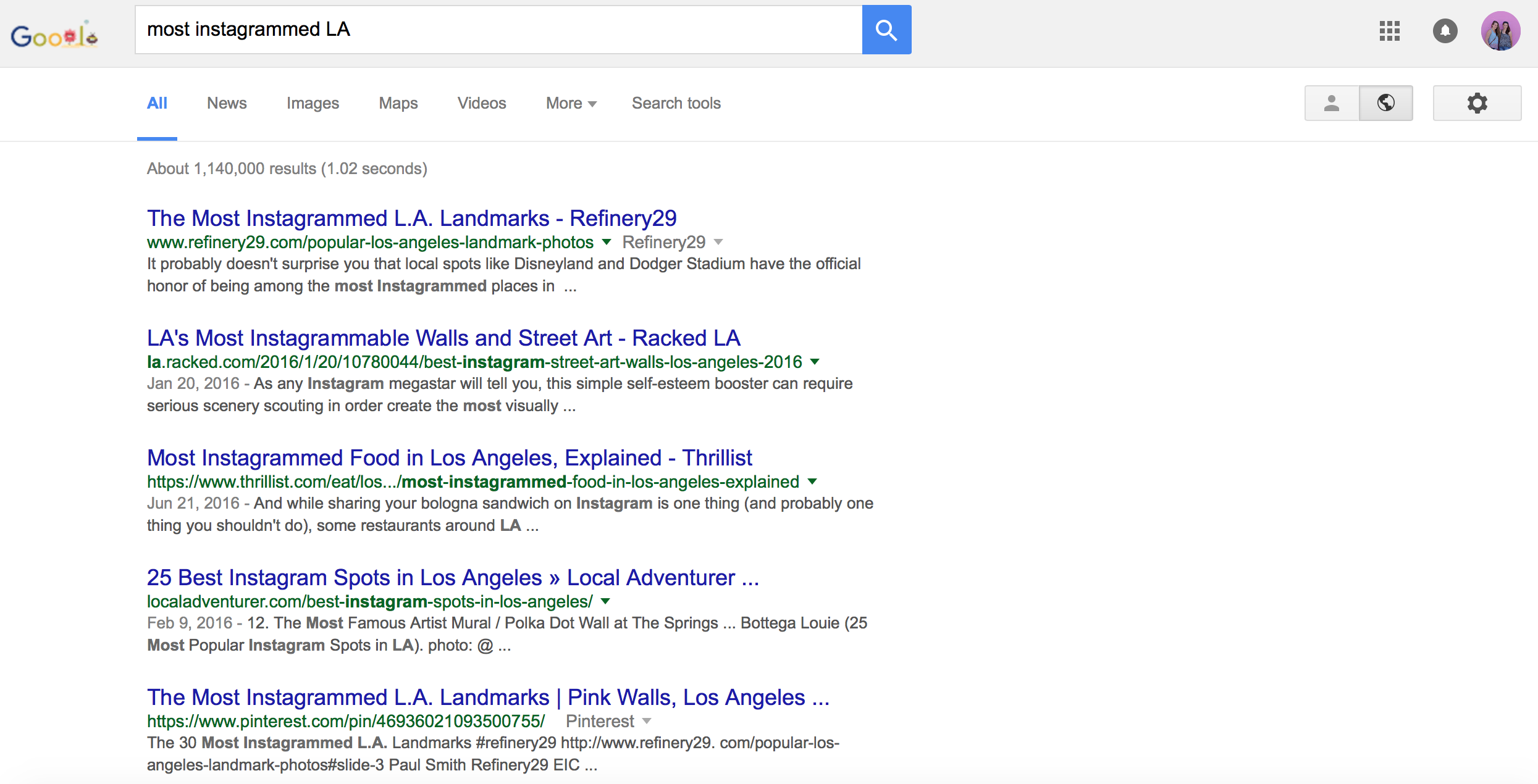Image resolution: width=1538 pixels, height=784 pixels.
Task: Open the settings gear menu
Action: click(x=1477, y=103)
